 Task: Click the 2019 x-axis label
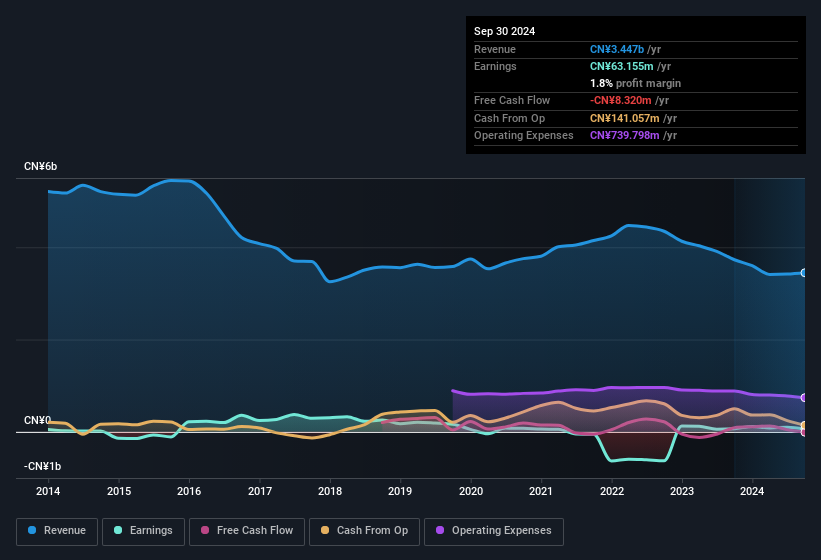(400, 491)
